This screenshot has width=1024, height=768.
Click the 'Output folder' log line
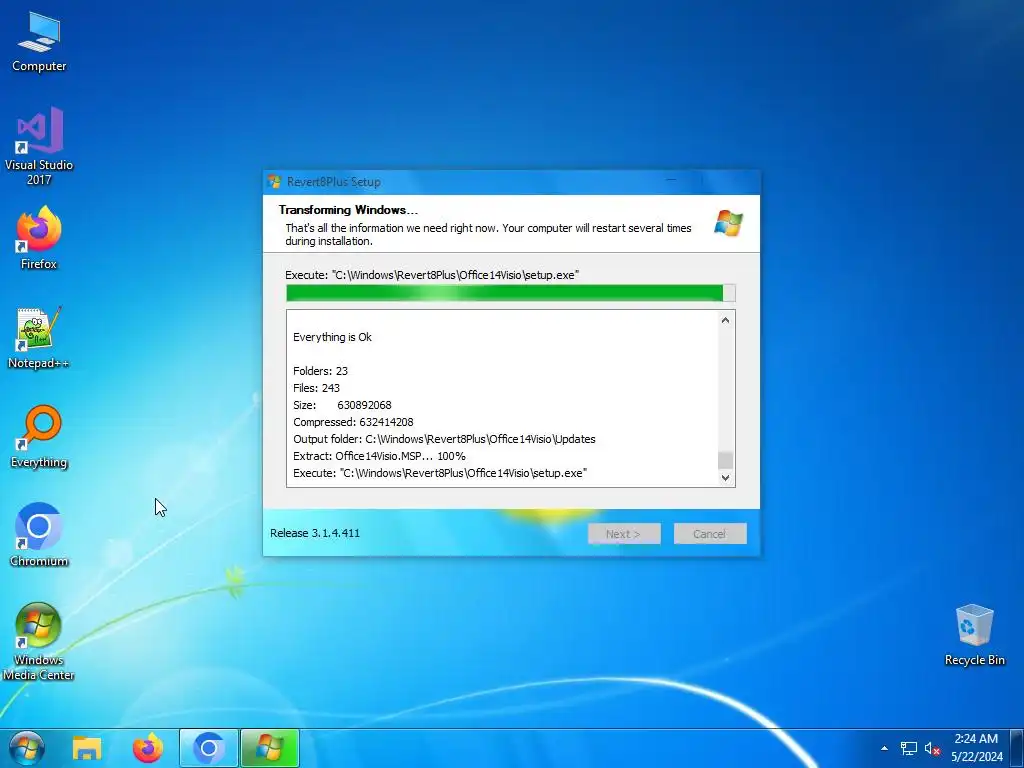(444, 439)
